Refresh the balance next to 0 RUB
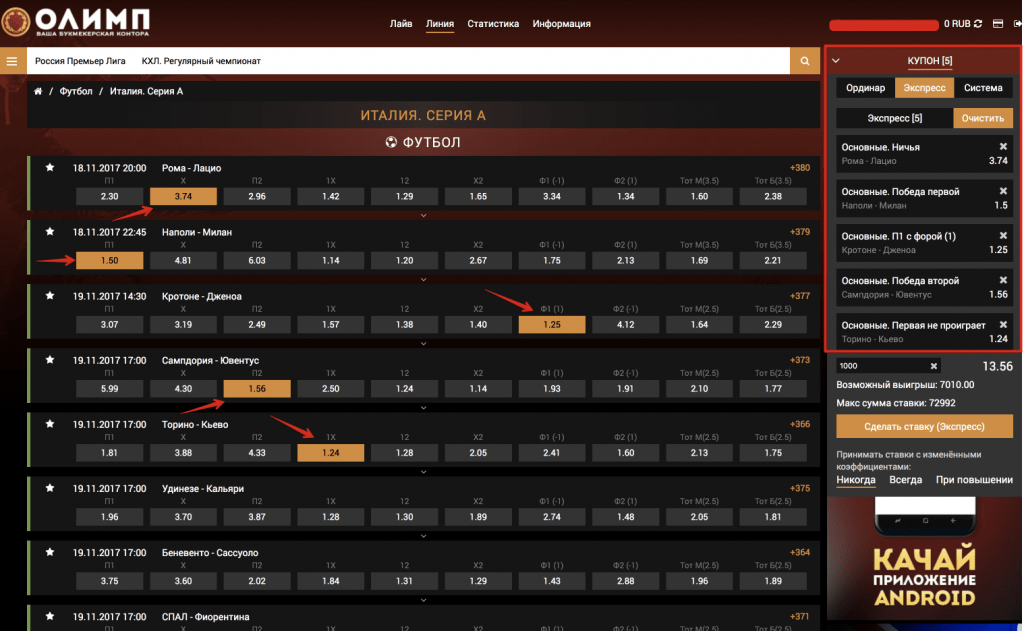 979,23
